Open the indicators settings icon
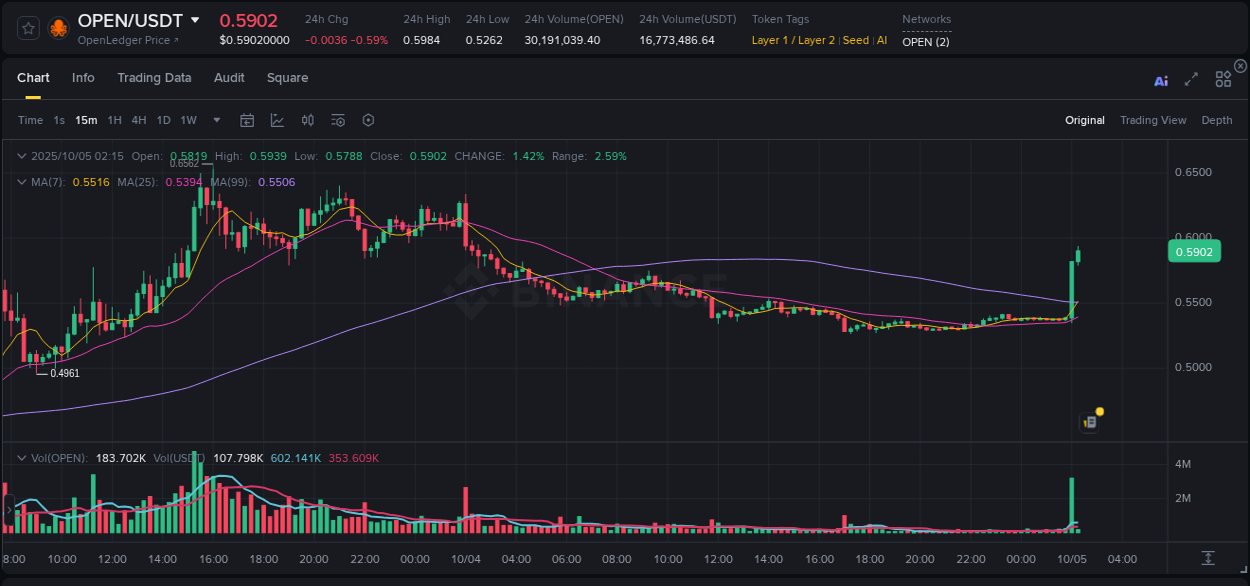The image size is (1250, 586). tap(338, 120)
